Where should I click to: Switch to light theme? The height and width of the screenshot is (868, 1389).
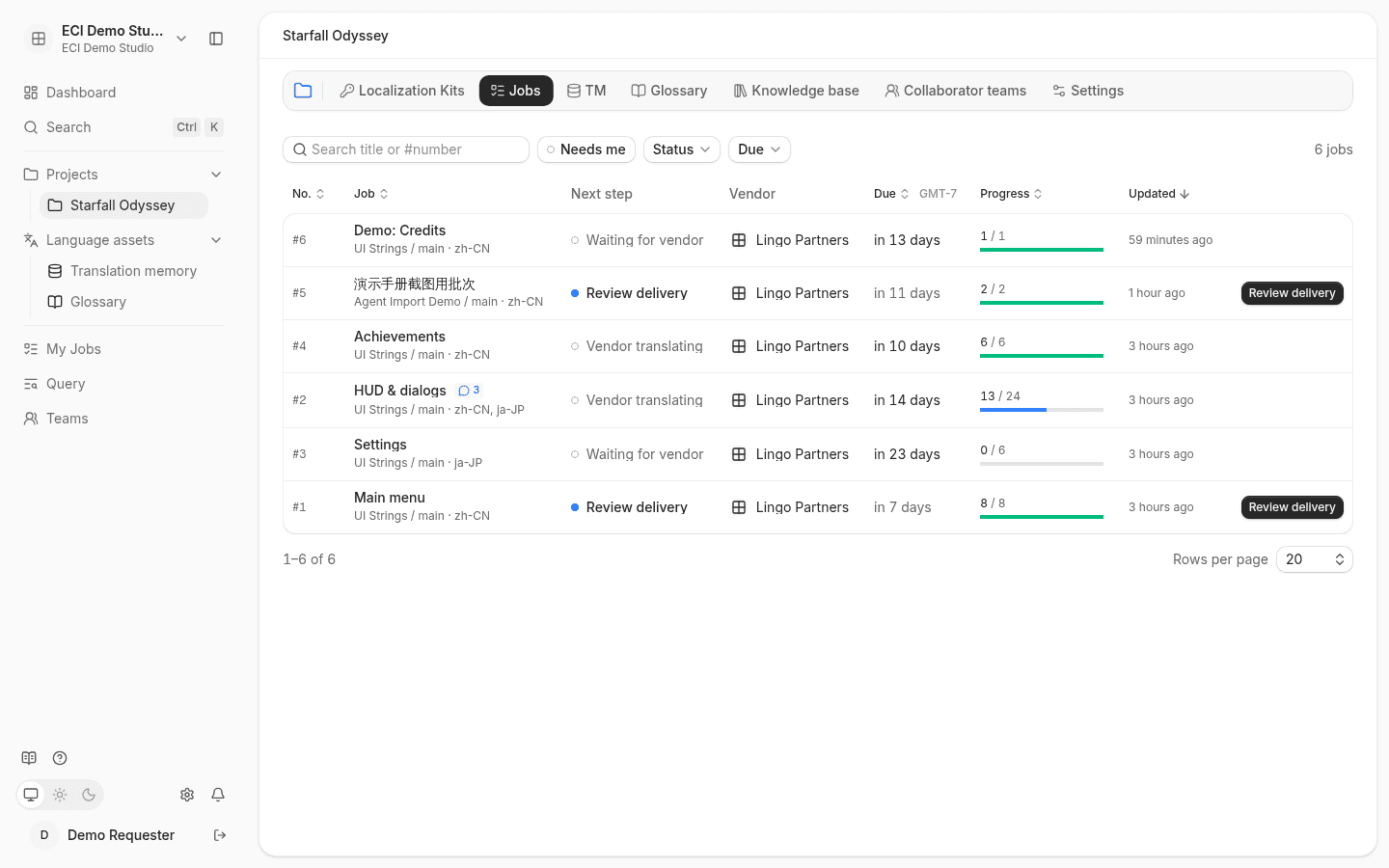click(x=60, y=795)
